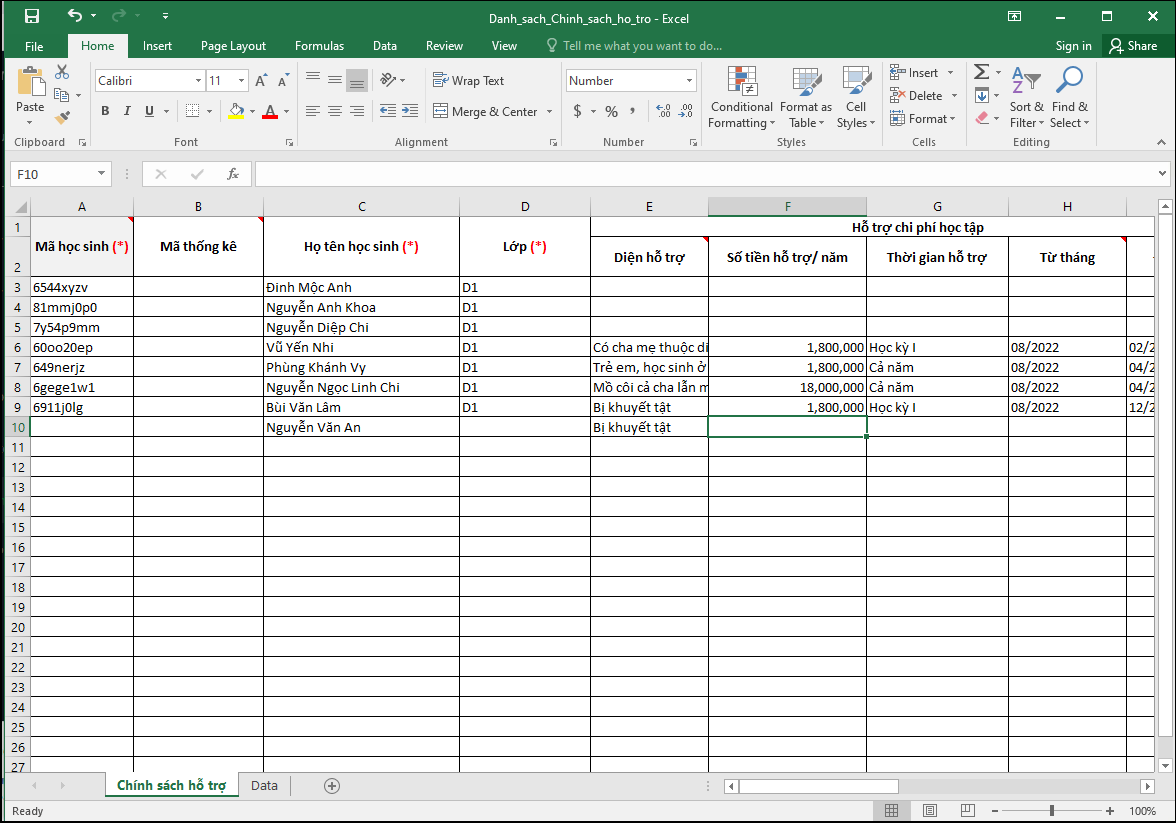Click the AutoSum sigma icon
Image resolution: width=1176 pixels, height=823 pixels.
982,72
